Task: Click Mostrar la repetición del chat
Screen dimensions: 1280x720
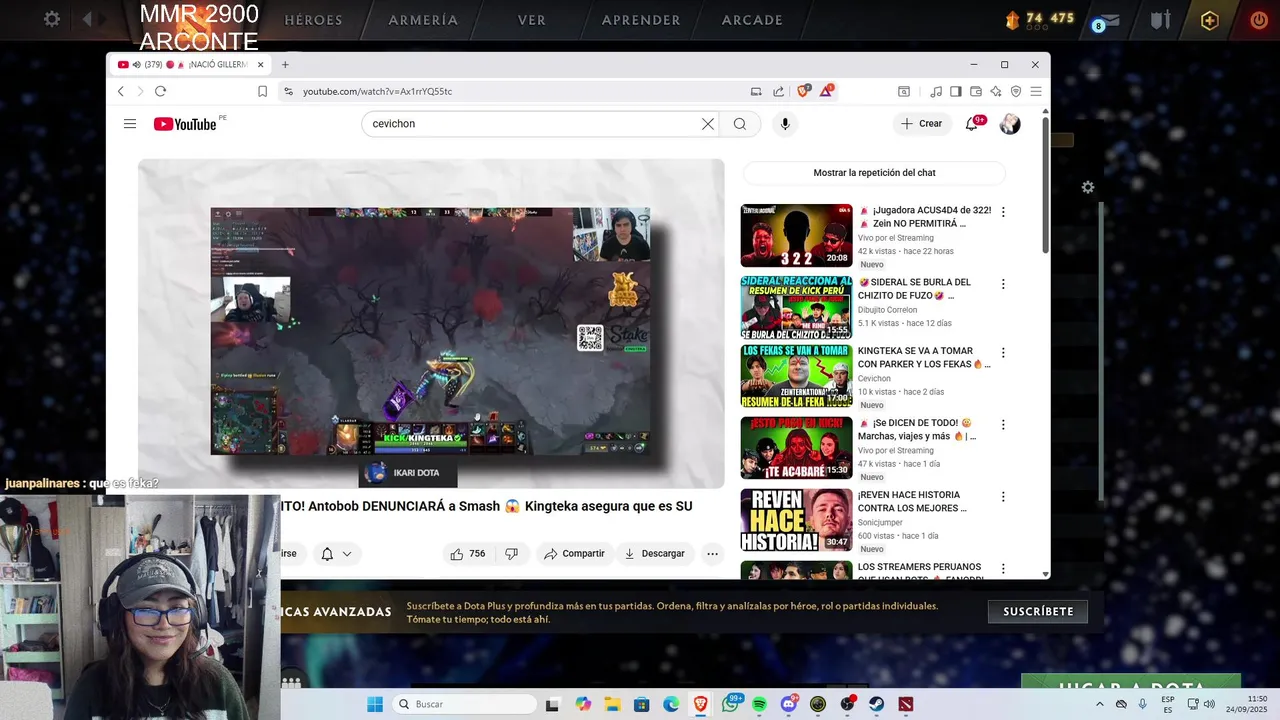Action: coord(874,173)
